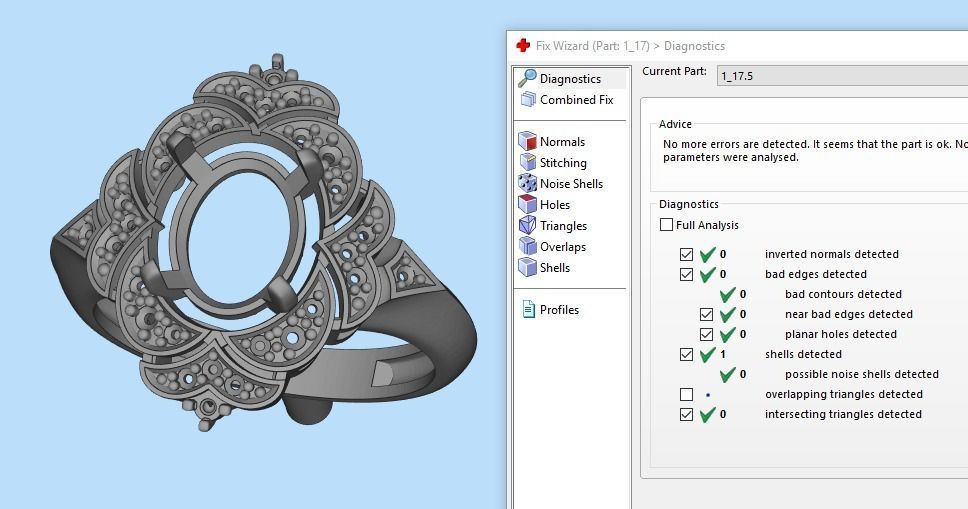Click the Combined Fix icon

click(x=528, y=99)
